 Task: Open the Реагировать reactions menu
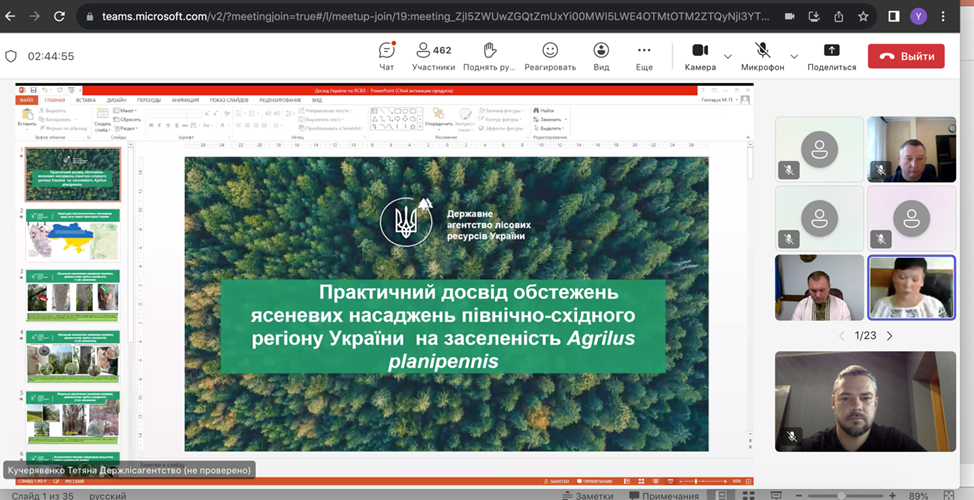tap(550, 56)
